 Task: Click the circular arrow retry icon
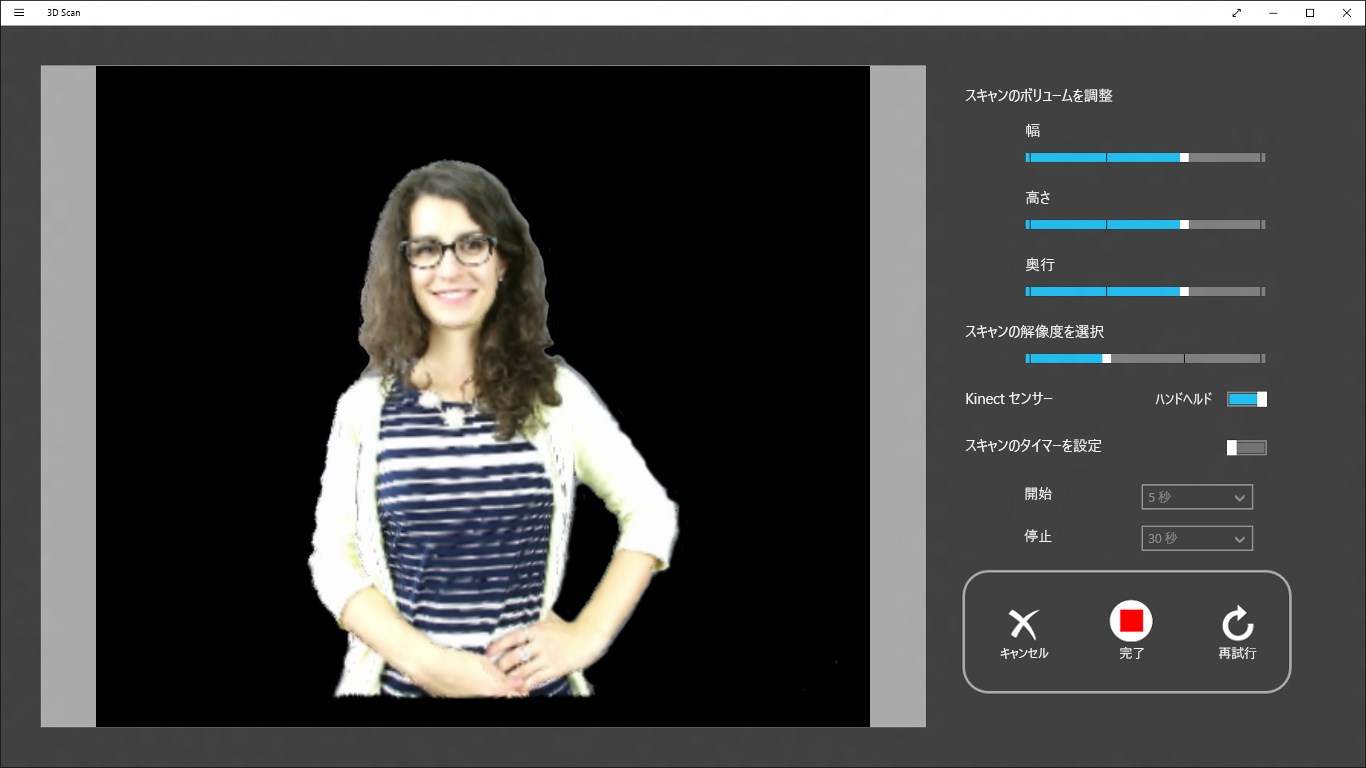click(1237, 620)
